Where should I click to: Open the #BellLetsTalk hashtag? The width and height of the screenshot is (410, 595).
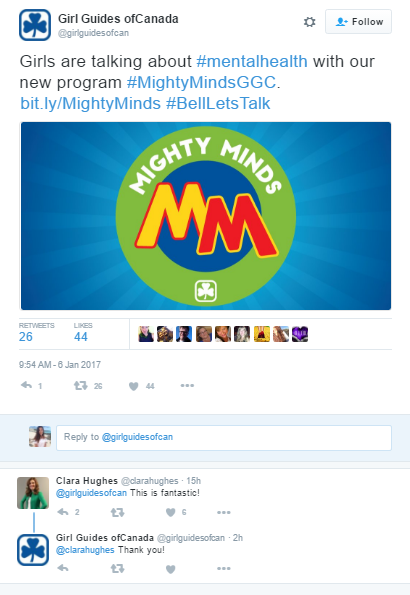(x=218, y=103)
